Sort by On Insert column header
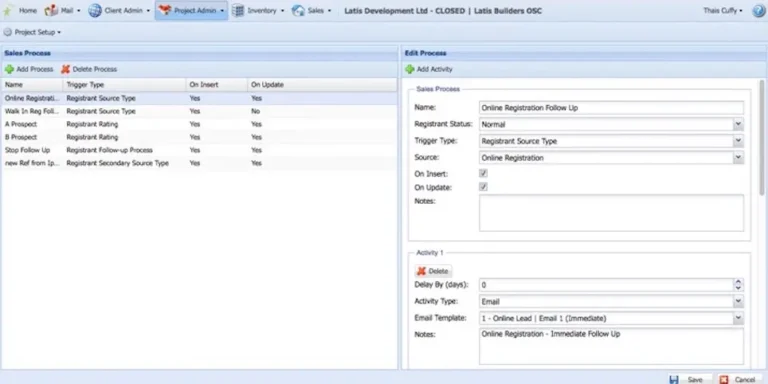Image resolution: width=768 pixels, height=384 pixels. 216,85
